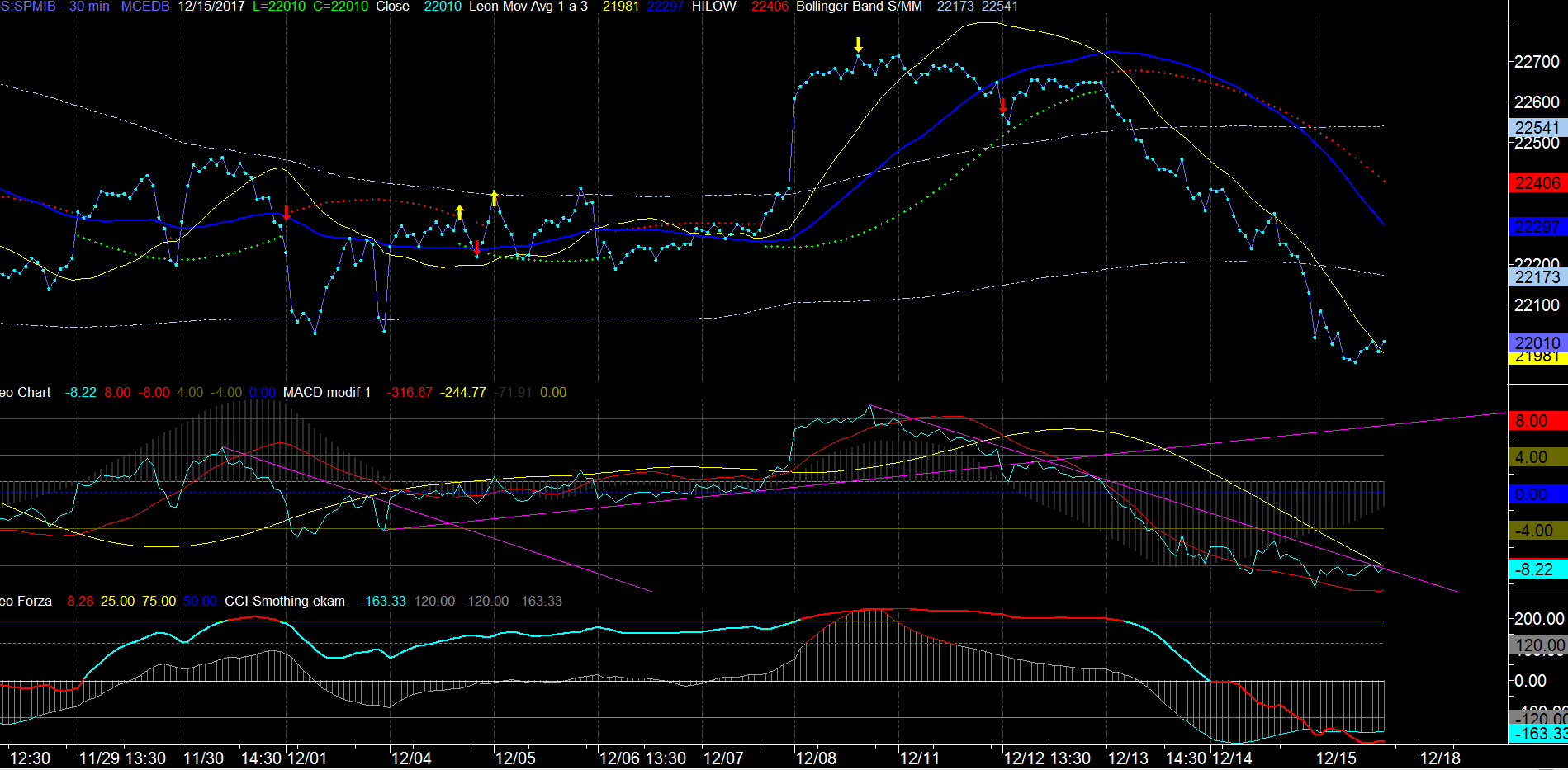This screenshot has width=1568, height=770.
Task: Click the red 22406 HILOW value in header
Action: click(770, 7)
